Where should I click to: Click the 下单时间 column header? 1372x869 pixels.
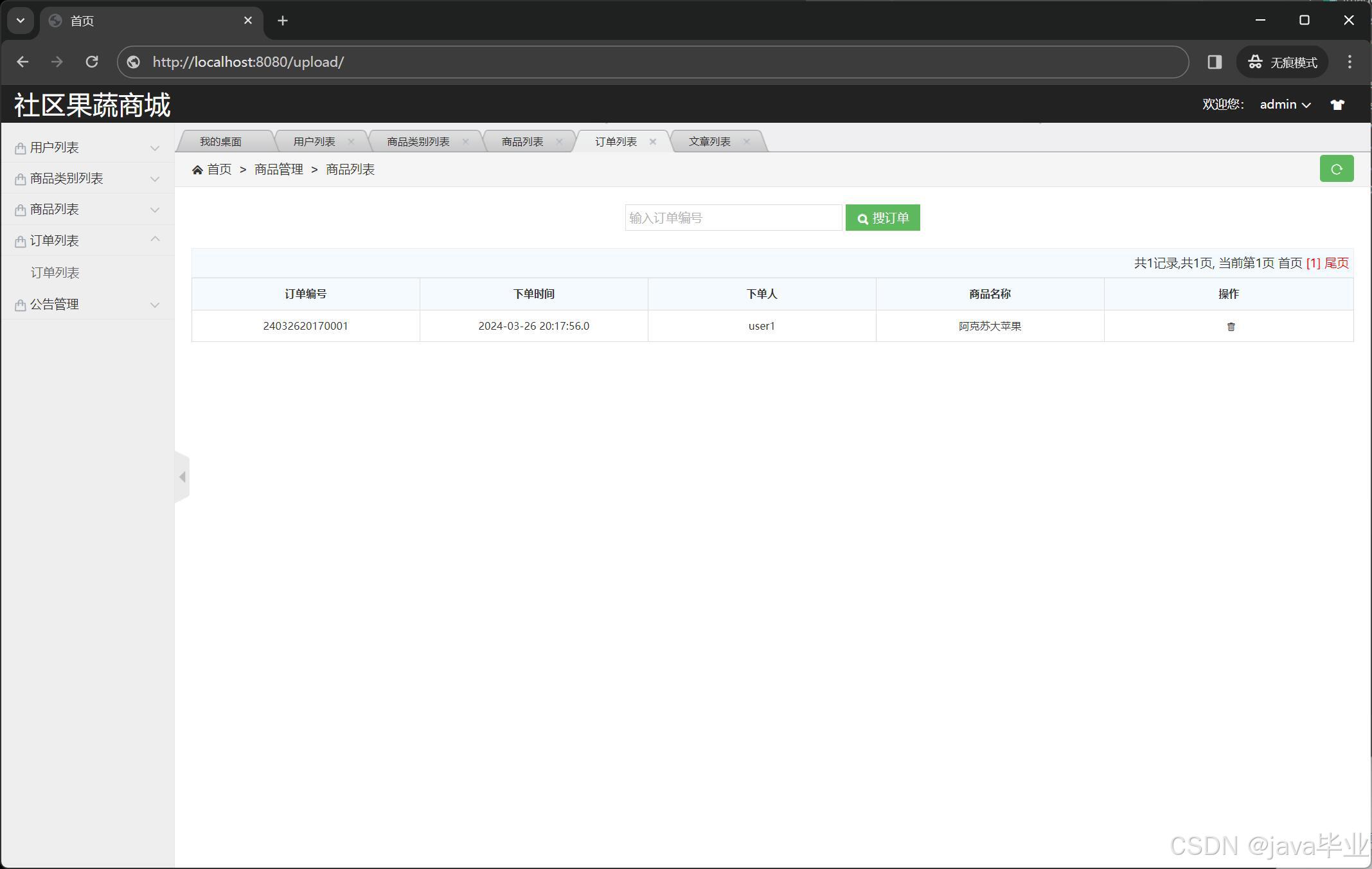(534, 294)
